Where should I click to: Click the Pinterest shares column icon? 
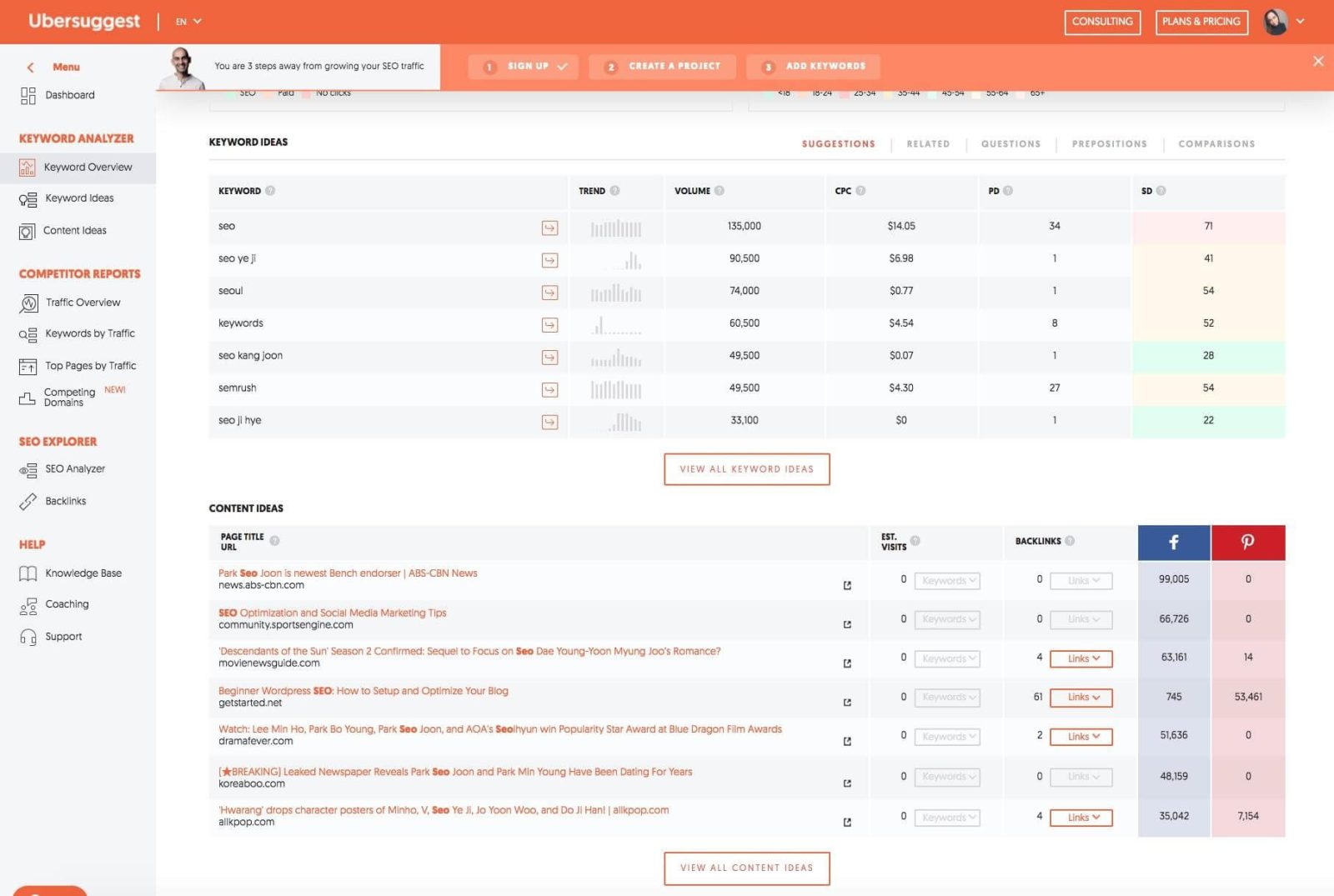point(1247,543)
